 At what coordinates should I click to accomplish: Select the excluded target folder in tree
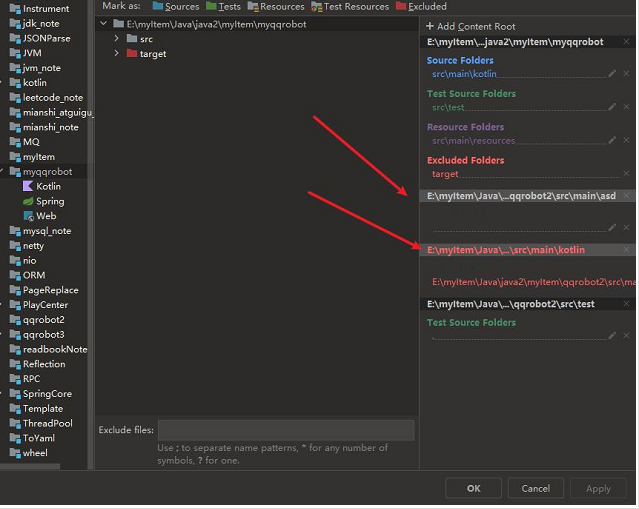146,53
